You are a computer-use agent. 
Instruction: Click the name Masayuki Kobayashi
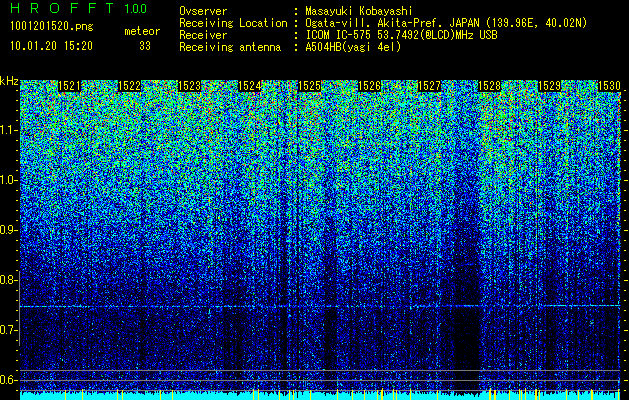(359, 11)
